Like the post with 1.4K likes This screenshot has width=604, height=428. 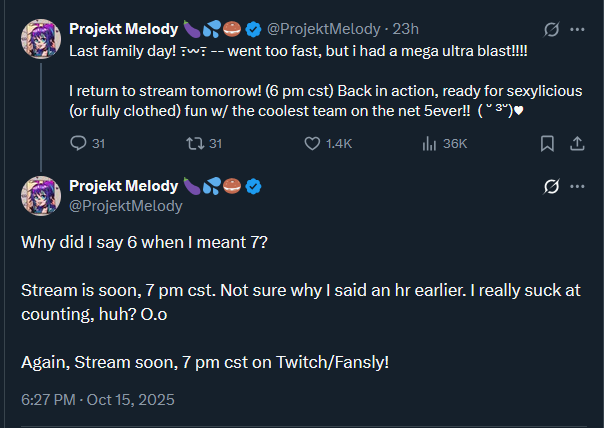click(x=312, y=144)
